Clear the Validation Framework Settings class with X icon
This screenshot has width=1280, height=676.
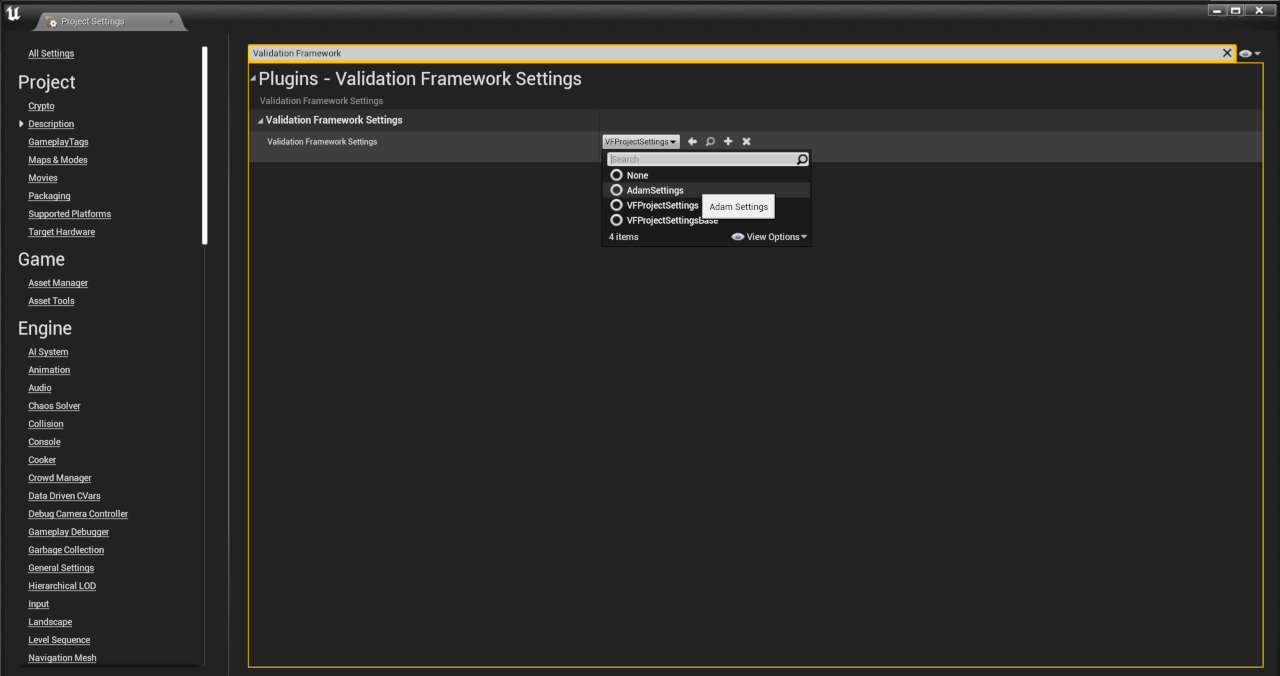pyautogui.click(x=746, y=142)
